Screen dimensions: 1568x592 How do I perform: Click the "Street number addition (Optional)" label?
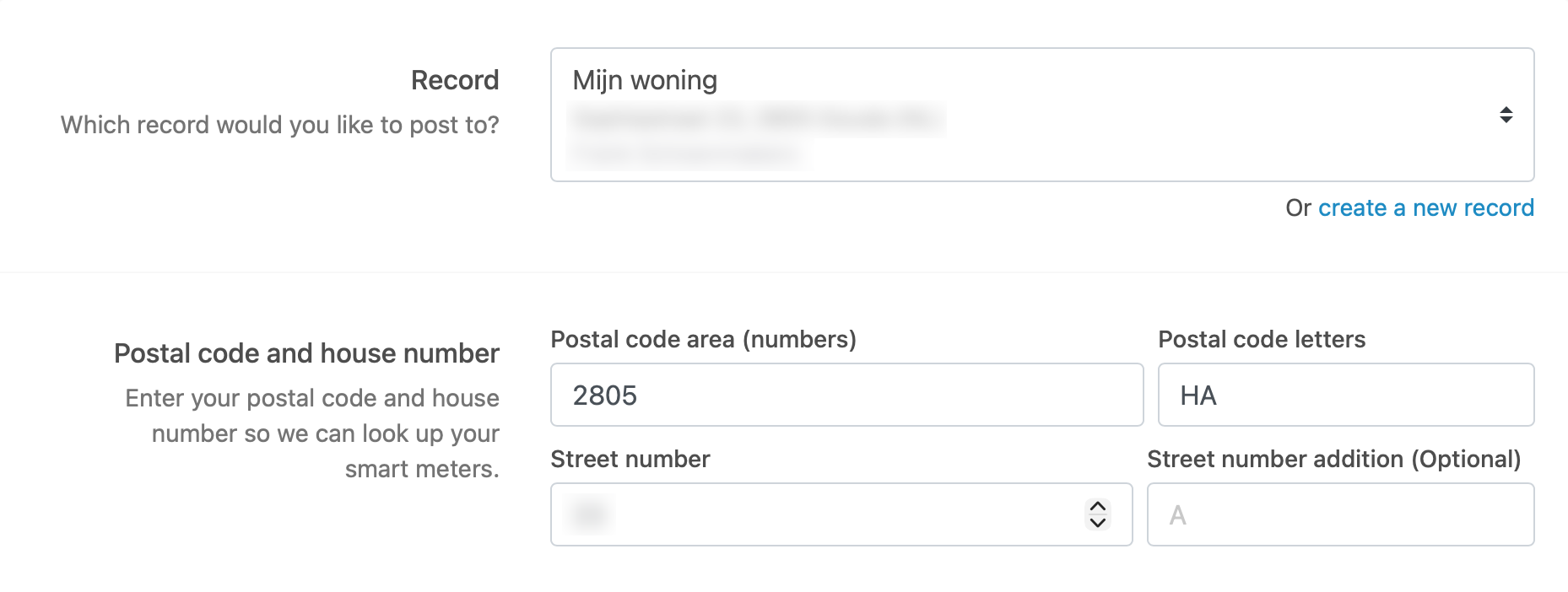pyautogui.click(x=1333, y=459)
